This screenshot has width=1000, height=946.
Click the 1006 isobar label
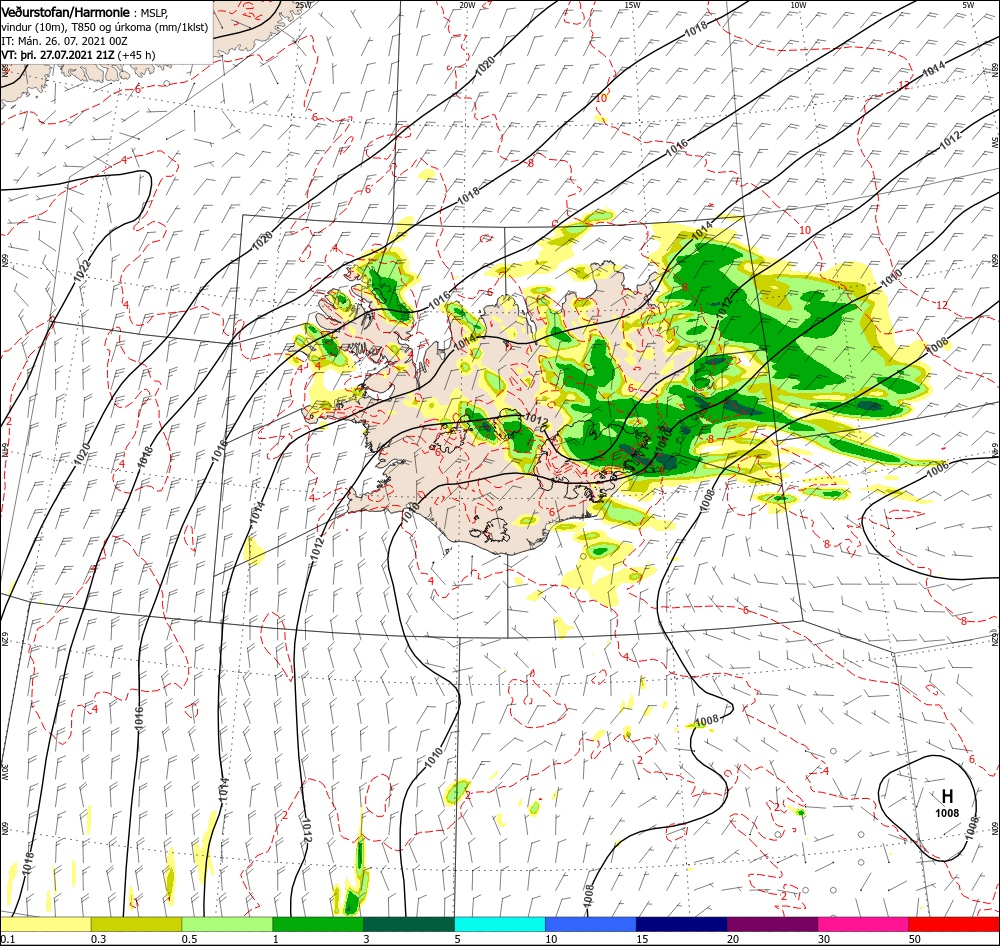click(937, 469)
